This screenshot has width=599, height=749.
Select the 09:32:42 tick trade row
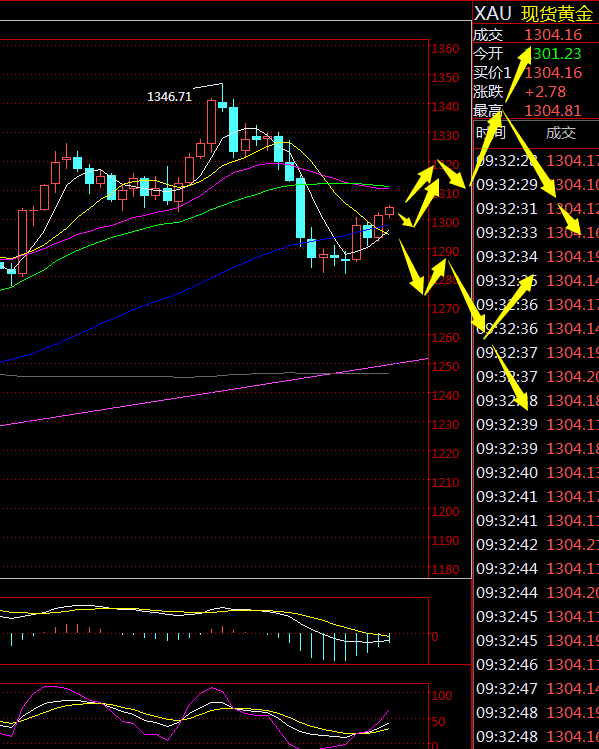click(537, 545)
